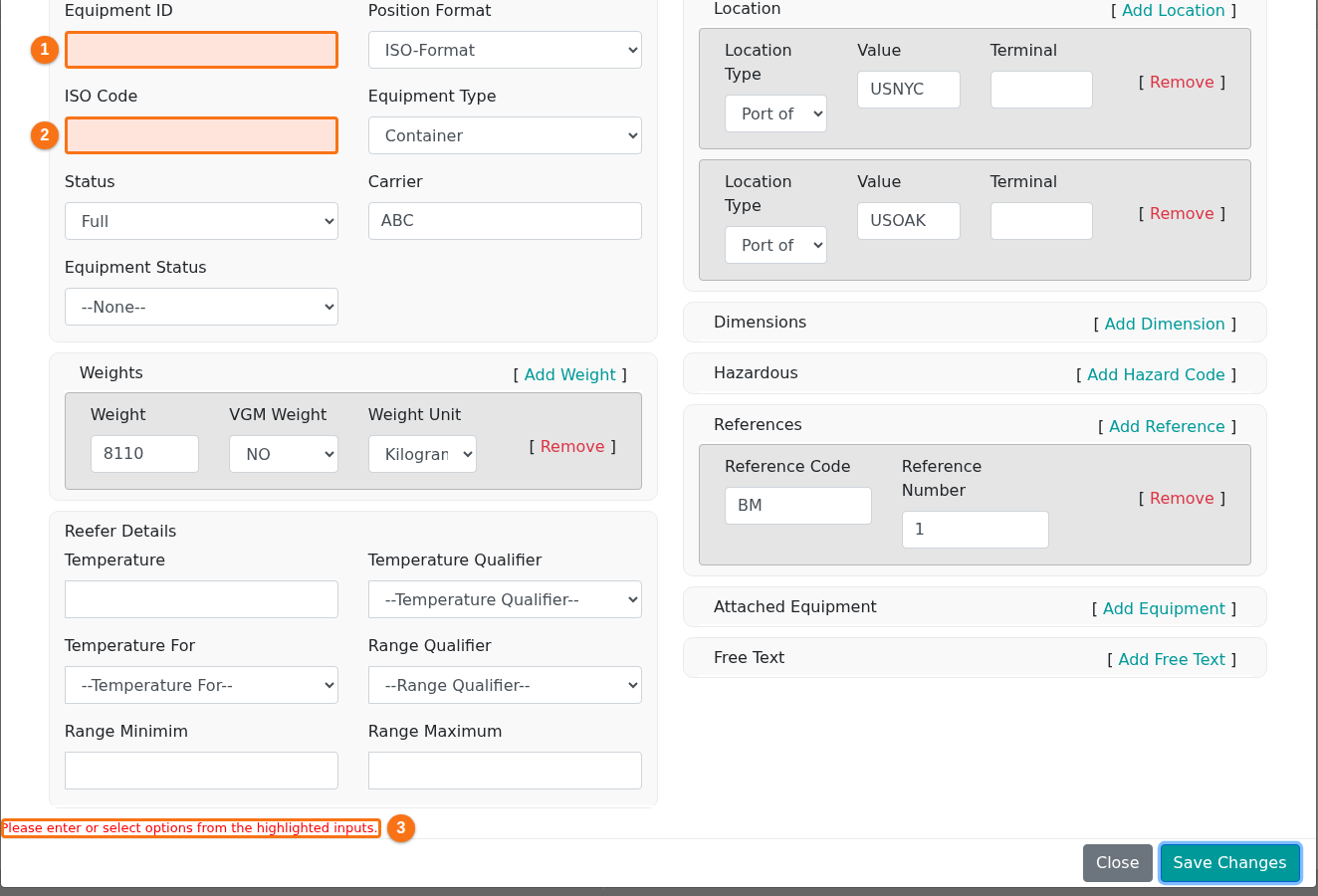Click the Add Location link
1318x896 pixels.
click(x=1173, y=10)
